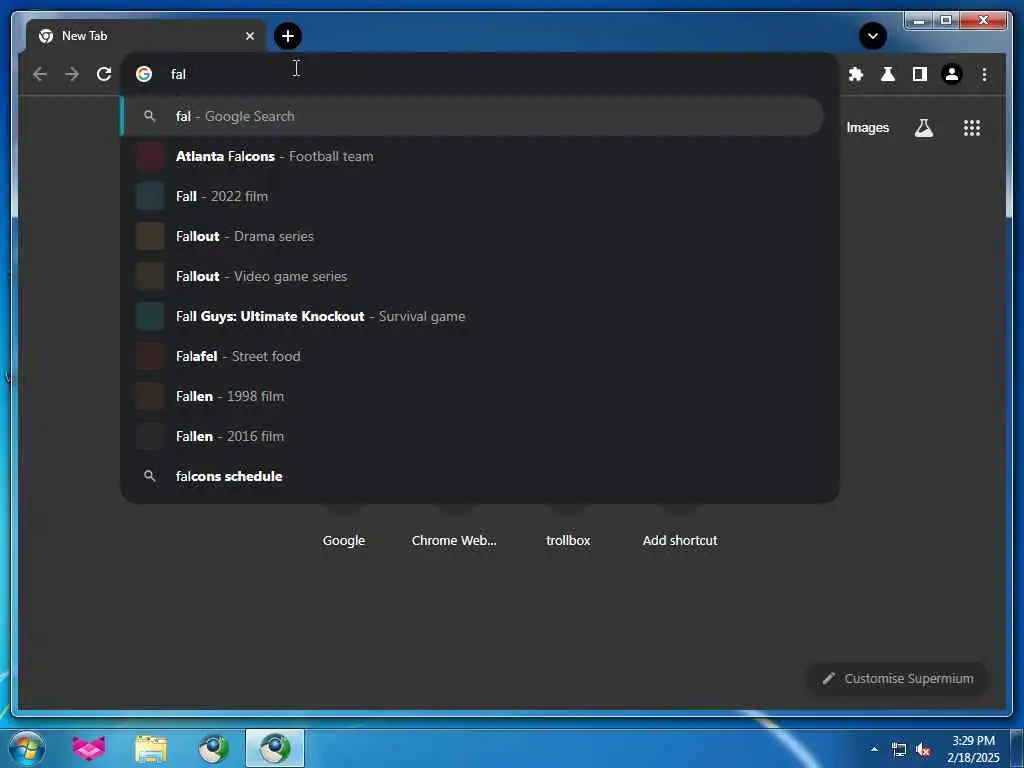The height and width of the screenshot is (768, 1024).
Task: Open the Experiments flask icon in toolbar
Action: tap(888, 74)
